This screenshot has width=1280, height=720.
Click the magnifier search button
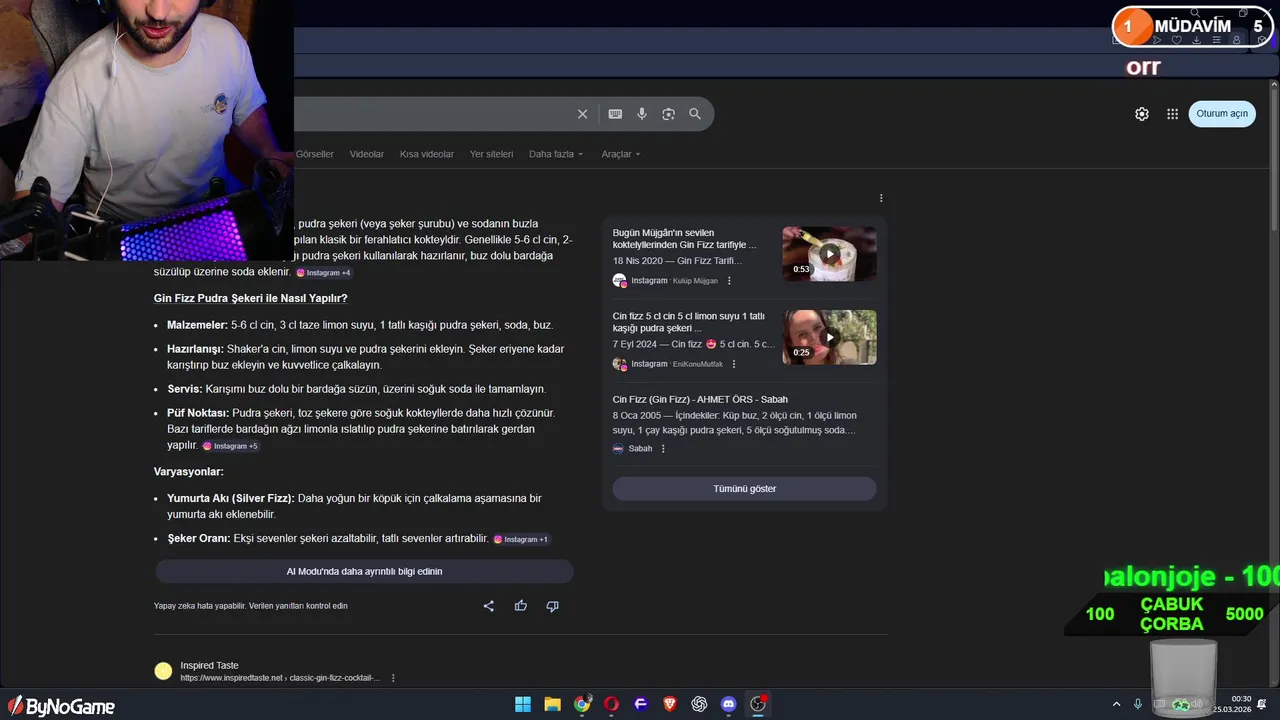pyautogui.click(x=695, y=114)
